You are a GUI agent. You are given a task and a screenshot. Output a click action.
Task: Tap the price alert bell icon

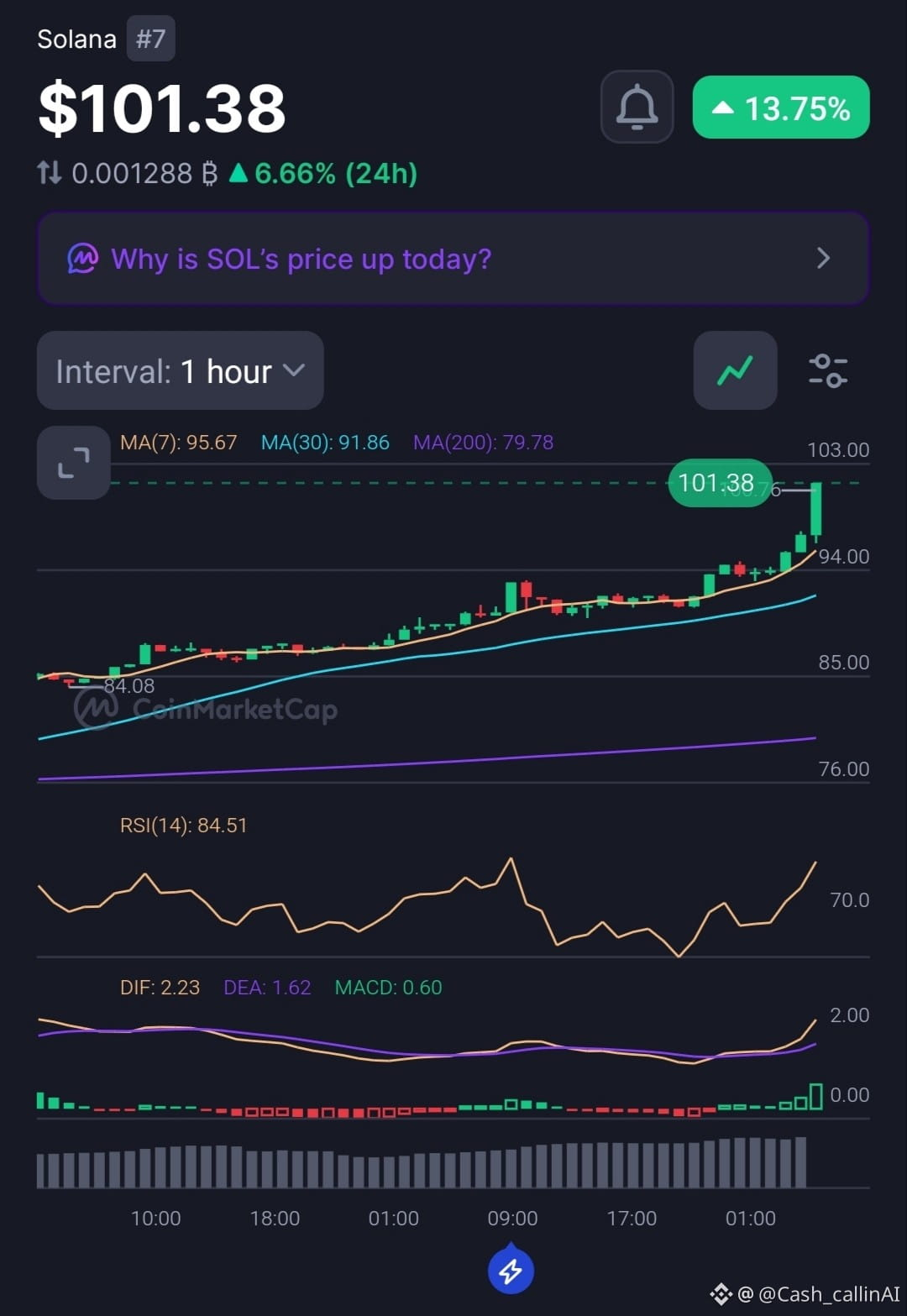(x=637, y=107)
